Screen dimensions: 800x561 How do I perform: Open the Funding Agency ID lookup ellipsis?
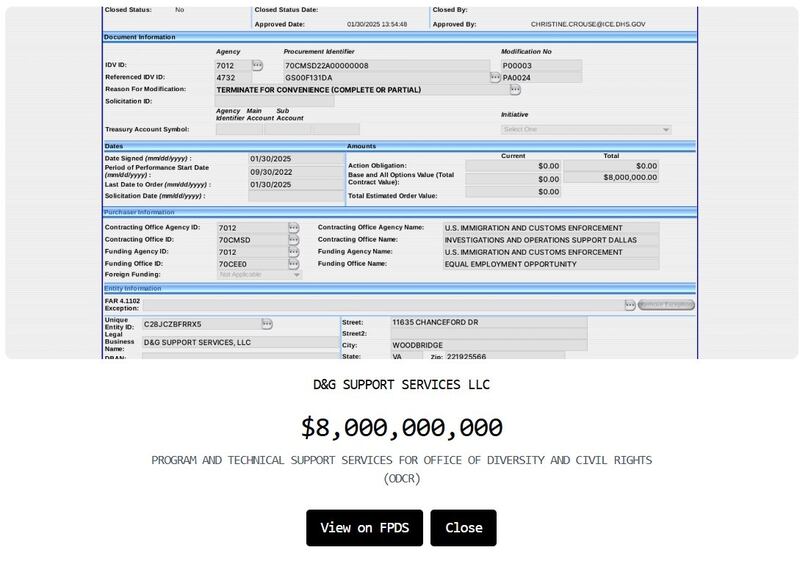pyautogui.click(x=294, y=252)
